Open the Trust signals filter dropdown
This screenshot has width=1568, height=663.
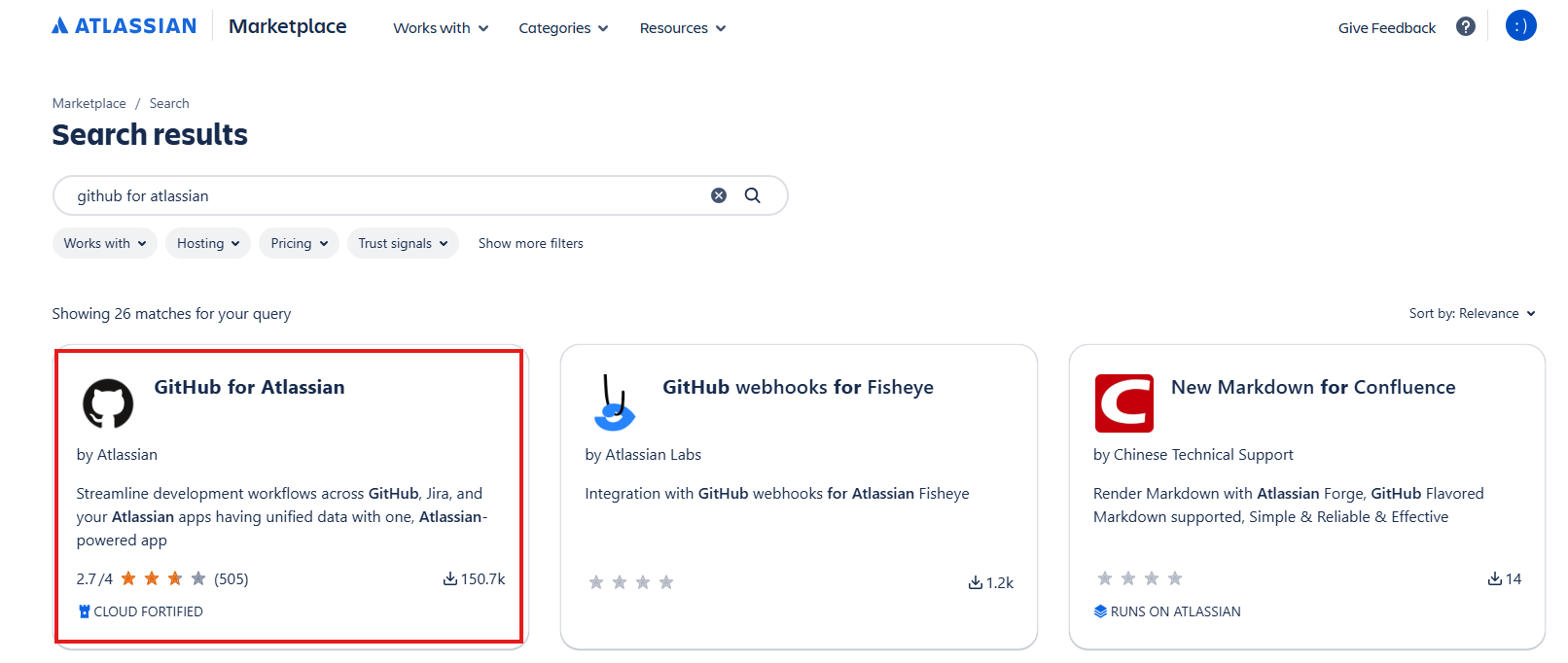(403, 243)
